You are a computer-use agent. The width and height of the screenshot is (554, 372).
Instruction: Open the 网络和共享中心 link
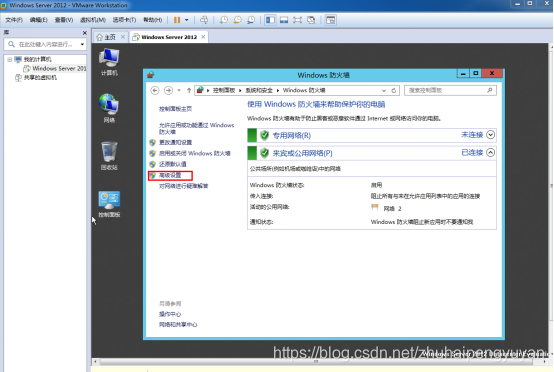point(178,325)
